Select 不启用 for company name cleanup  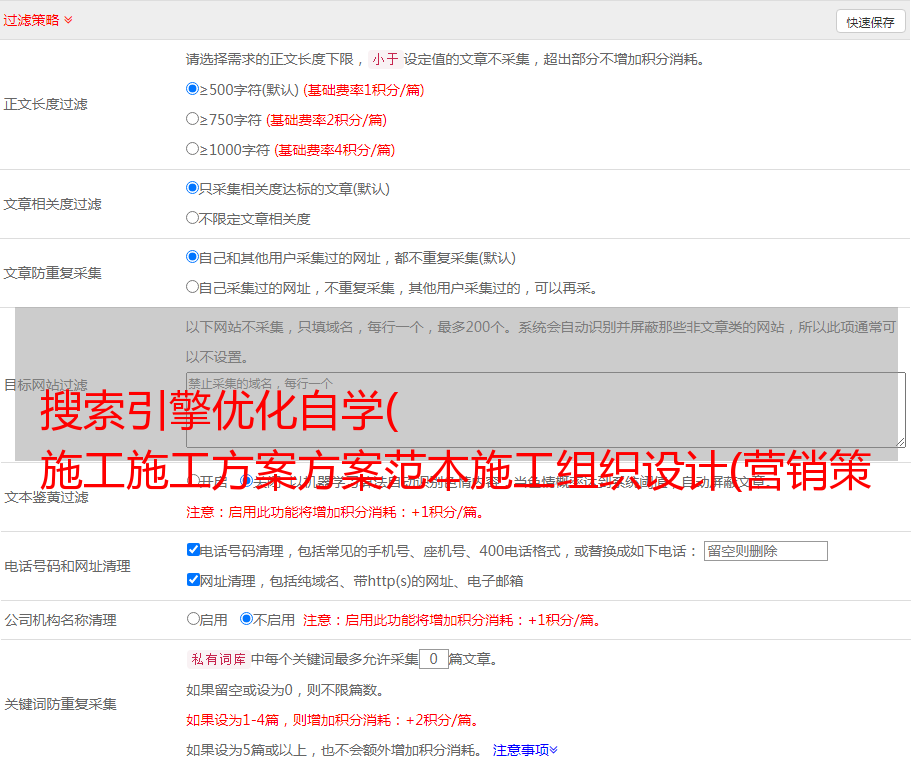tap(246, 619)
